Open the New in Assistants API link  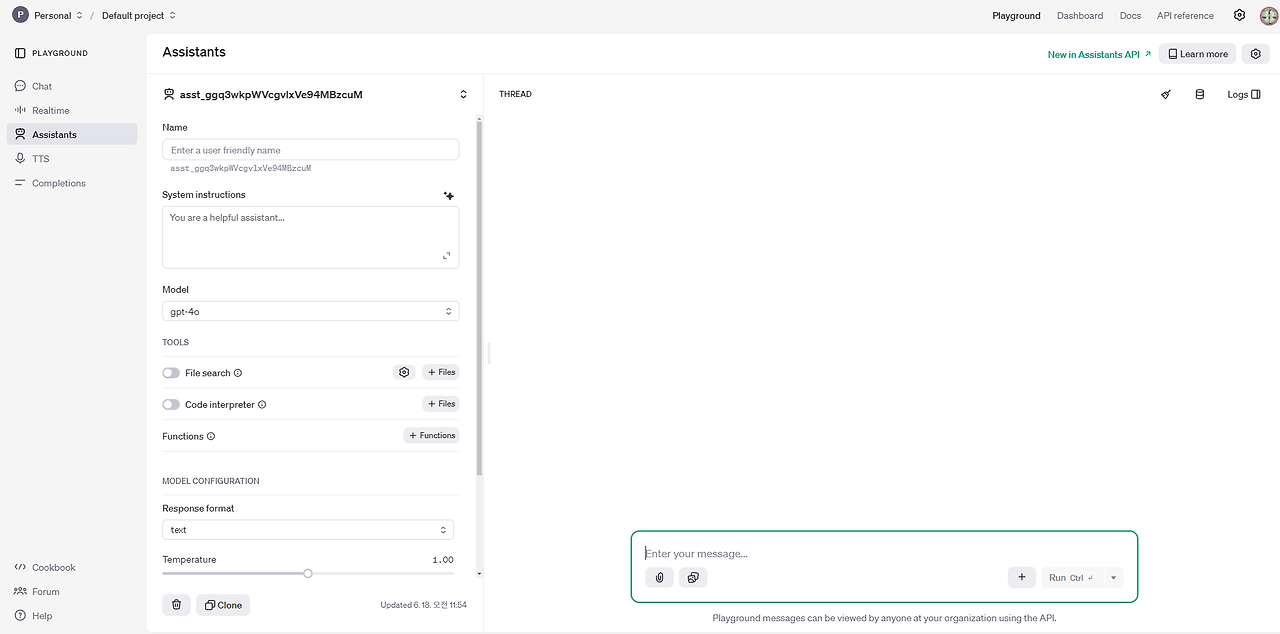click(1099, 54)
